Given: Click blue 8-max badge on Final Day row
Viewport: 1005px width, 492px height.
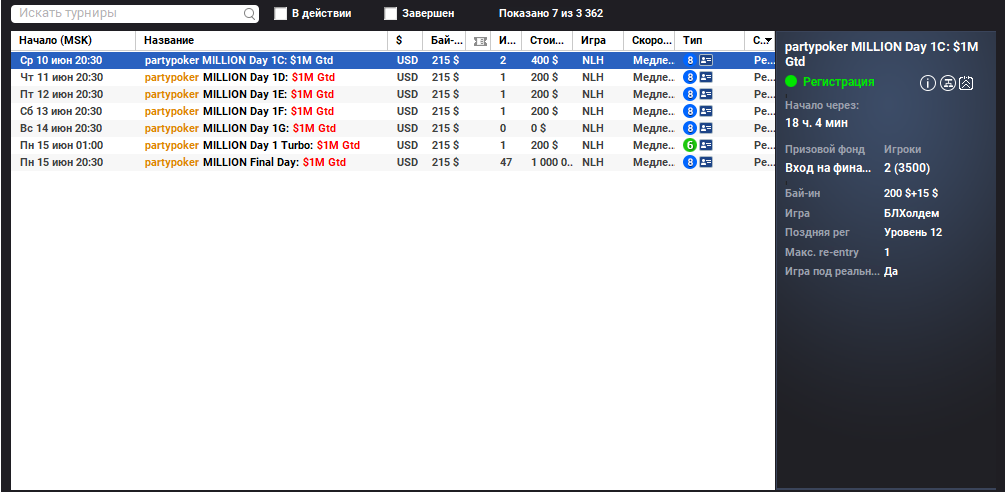Looking at the screenshot, I should pos(690,162).
